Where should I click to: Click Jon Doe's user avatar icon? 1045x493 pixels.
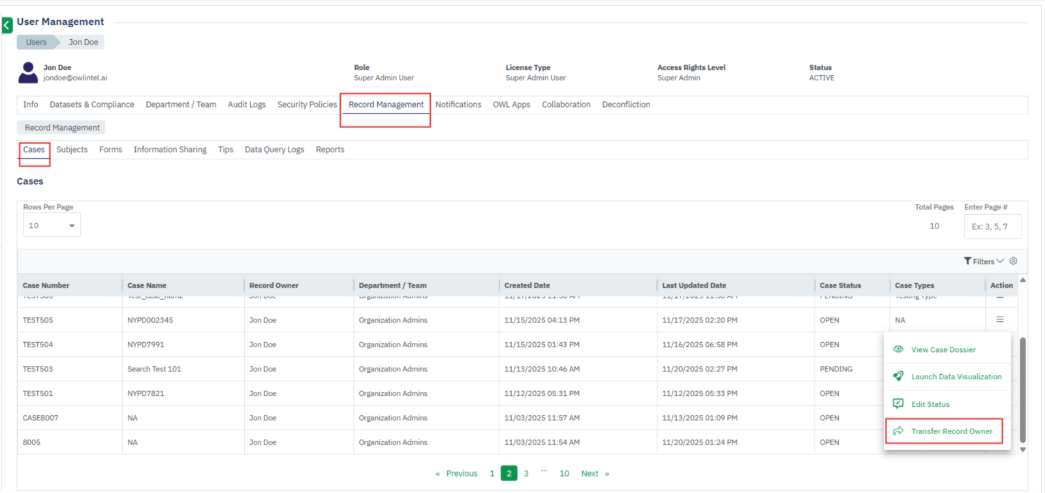(x=28, y=73)
